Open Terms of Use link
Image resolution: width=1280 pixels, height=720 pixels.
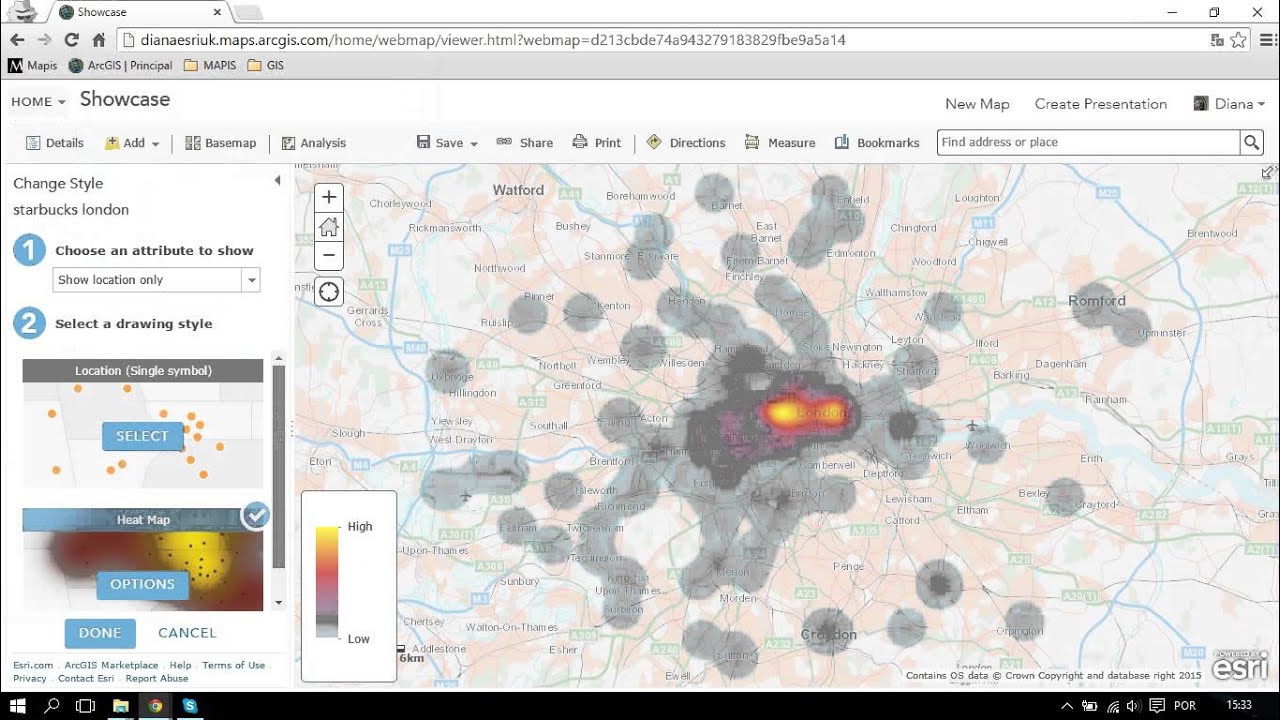pyautogui.click(x=233, y=665)
